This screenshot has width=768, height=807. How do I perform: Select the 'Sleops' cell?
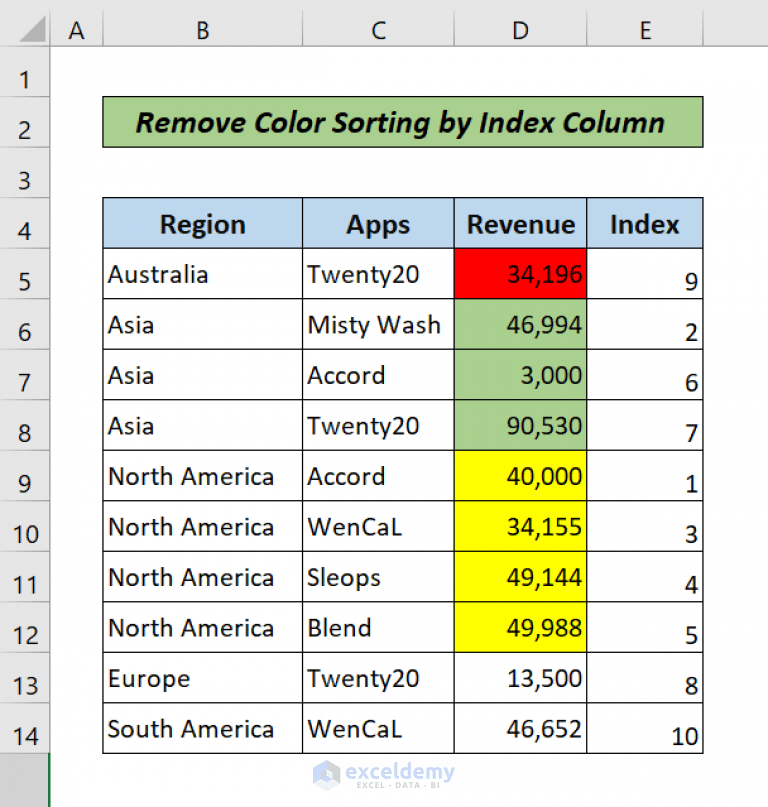pos(378,577)
